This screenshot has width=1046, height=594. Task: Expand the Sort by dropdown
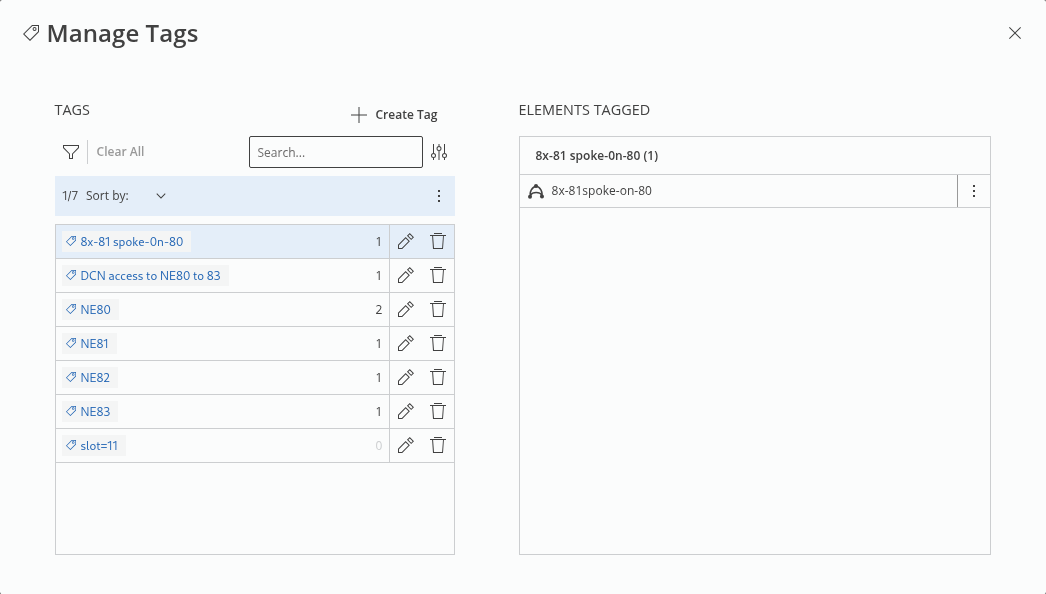(160, 196)
